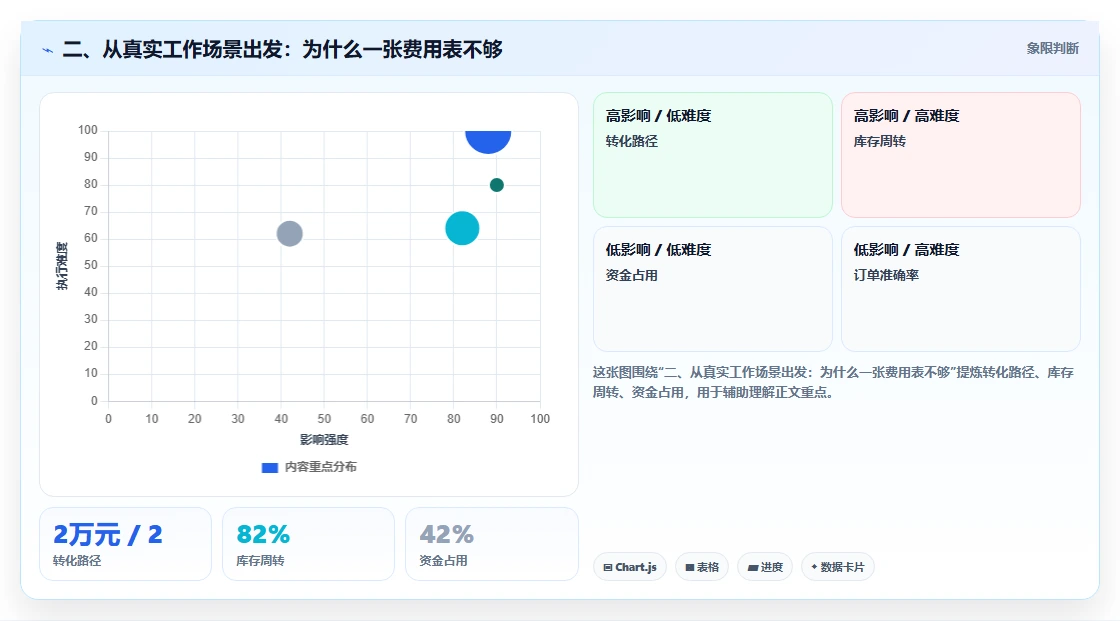Image resolution: width=1120 pixels, height=621 pixels.
Task: Toggle the 内容重点分布 legend swatch
Action: click(269, 467)
